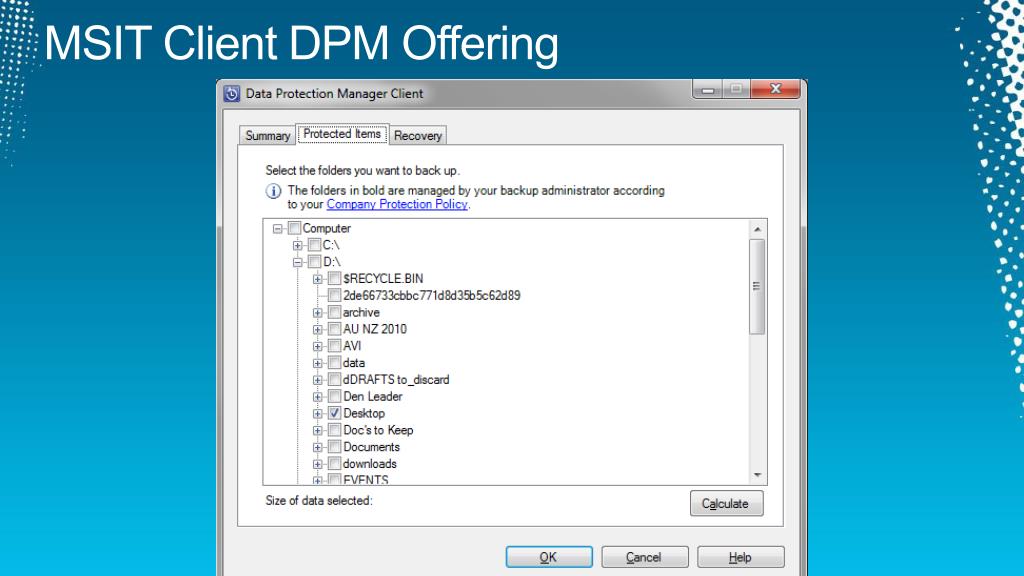1024x576 pixels.
Task: Expand the AVI folder node
Action: [317, 346]
